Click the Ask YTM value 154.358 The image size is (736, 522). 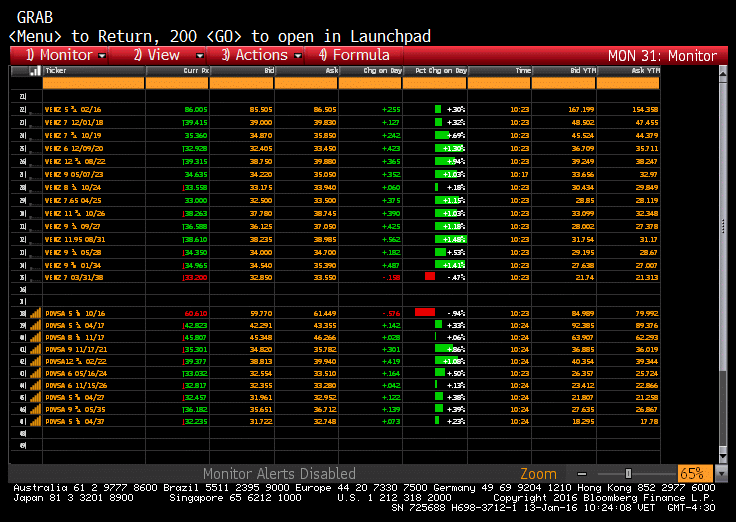[x=645, y=109]
